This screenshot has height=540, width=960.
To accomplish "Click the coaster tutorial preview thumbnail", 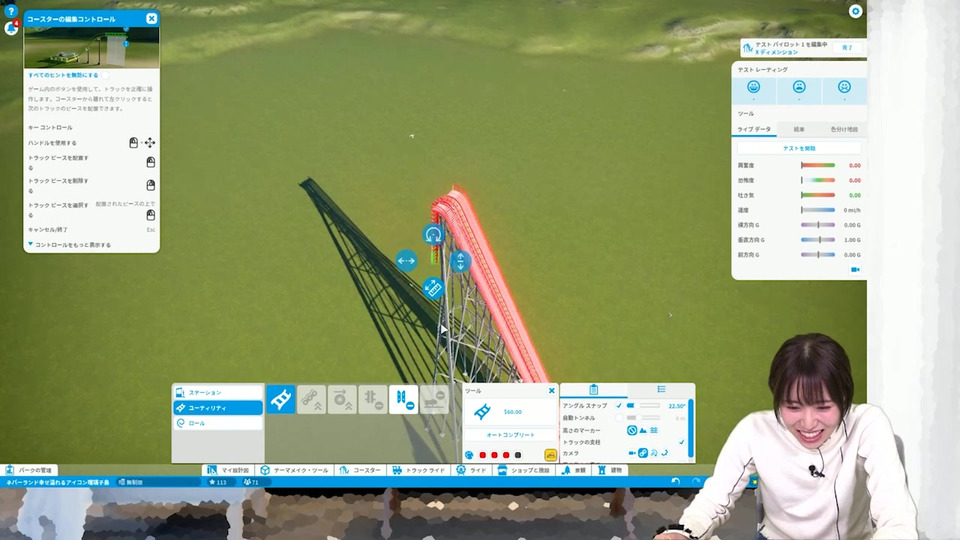I will pyautogui.click(x=92, y=47).
